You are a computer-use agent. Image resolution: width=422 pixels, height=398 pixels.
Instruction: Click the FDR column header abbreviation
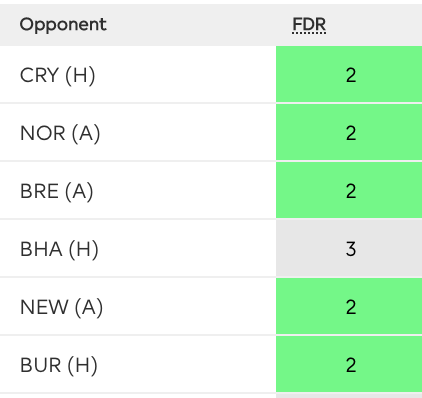(309, 25)
